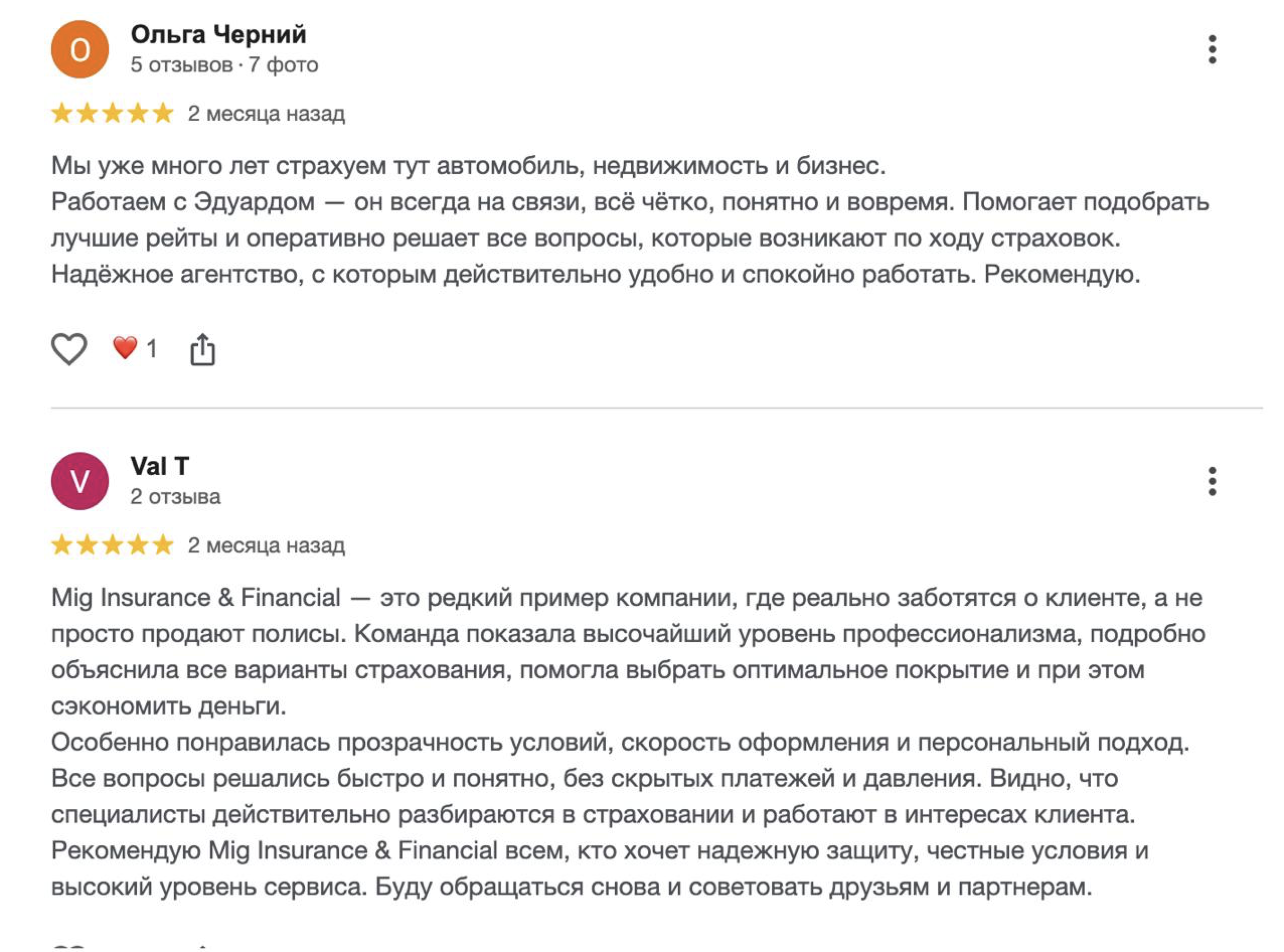Click the last star in Val T's rating

pyautogui.click(x=163, y=545)
